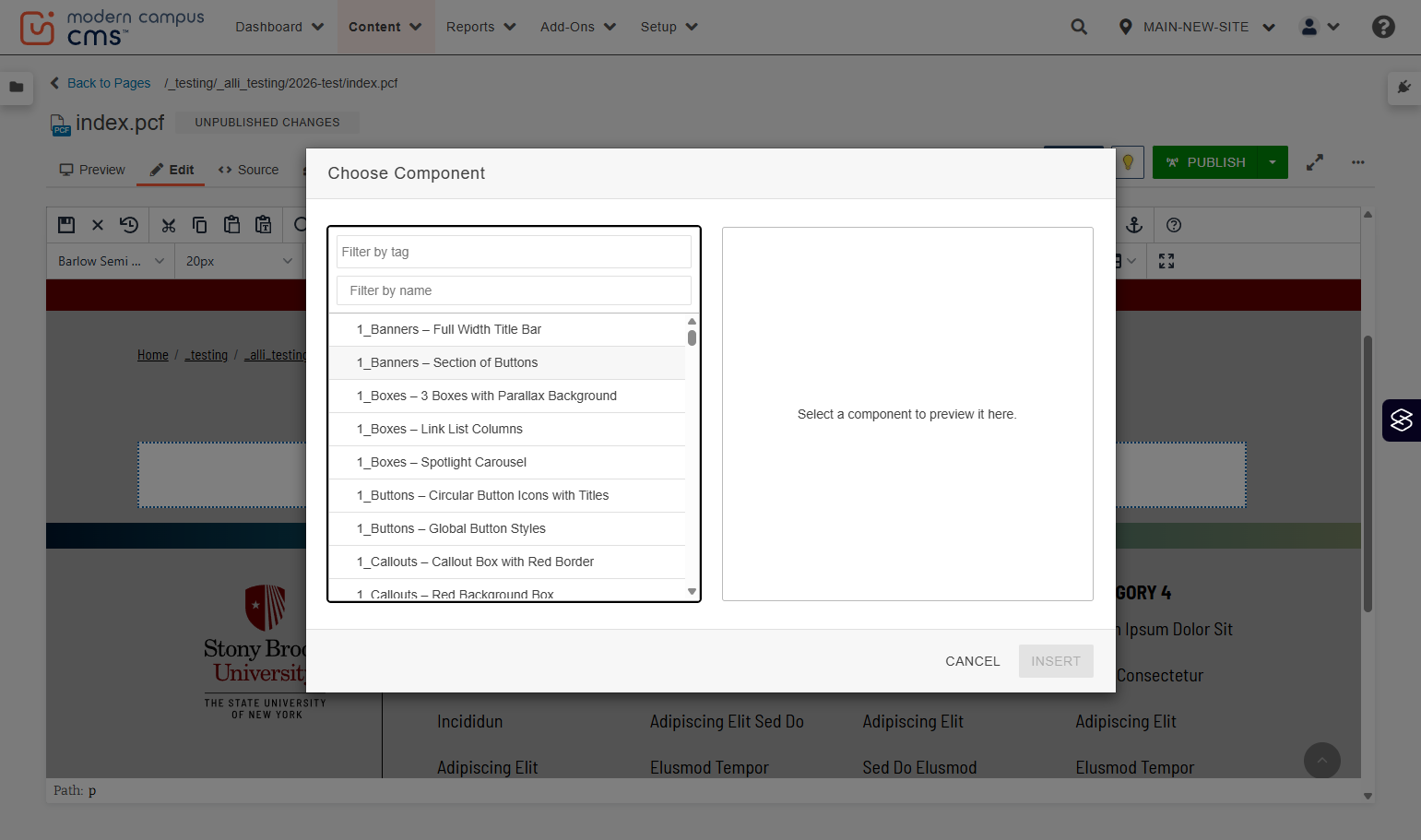
Task: Click the restore last saved version icon
Action: point(129,225)
